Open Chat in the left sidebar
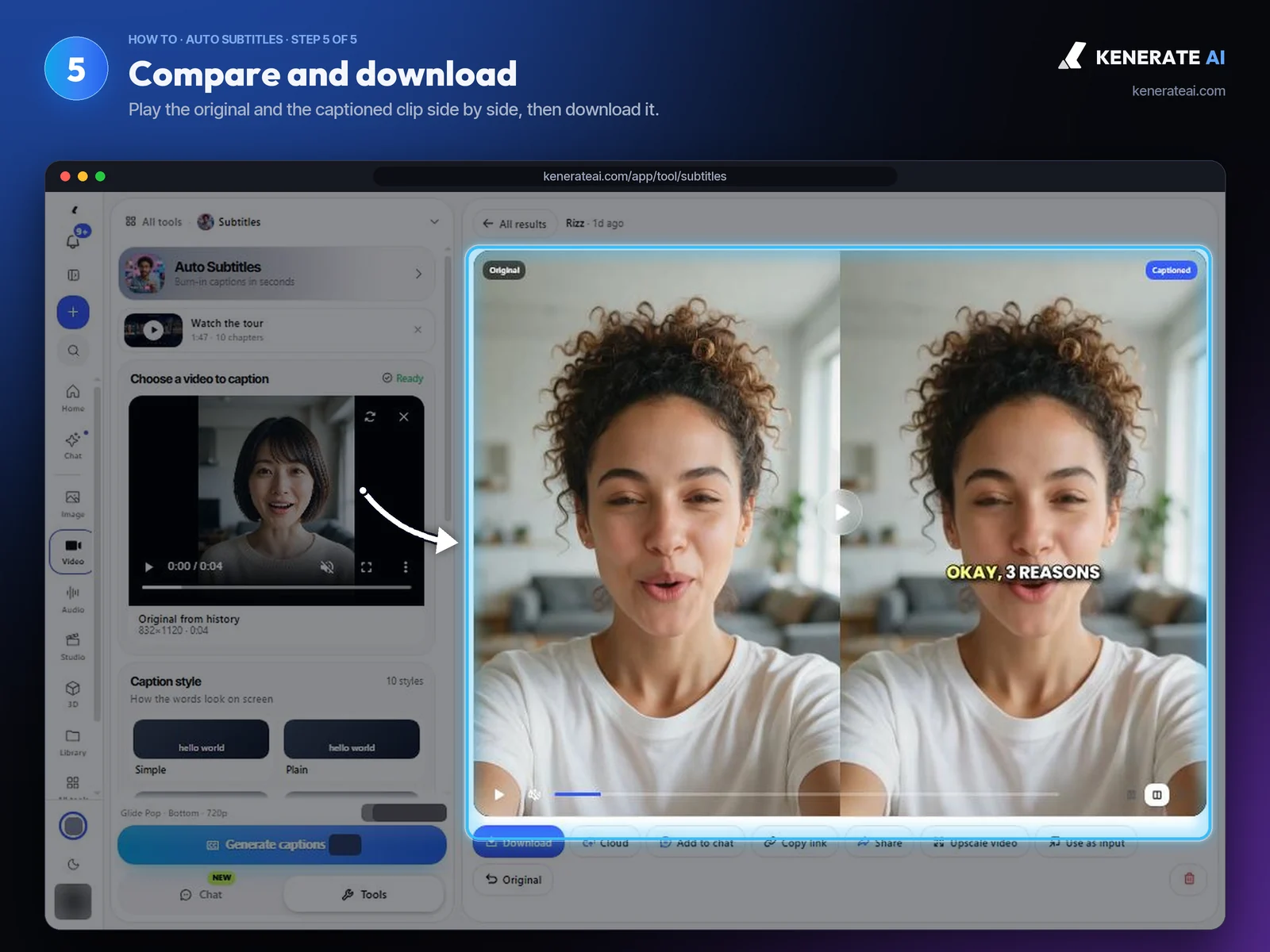1270x952 pixels. click(73, 446)
